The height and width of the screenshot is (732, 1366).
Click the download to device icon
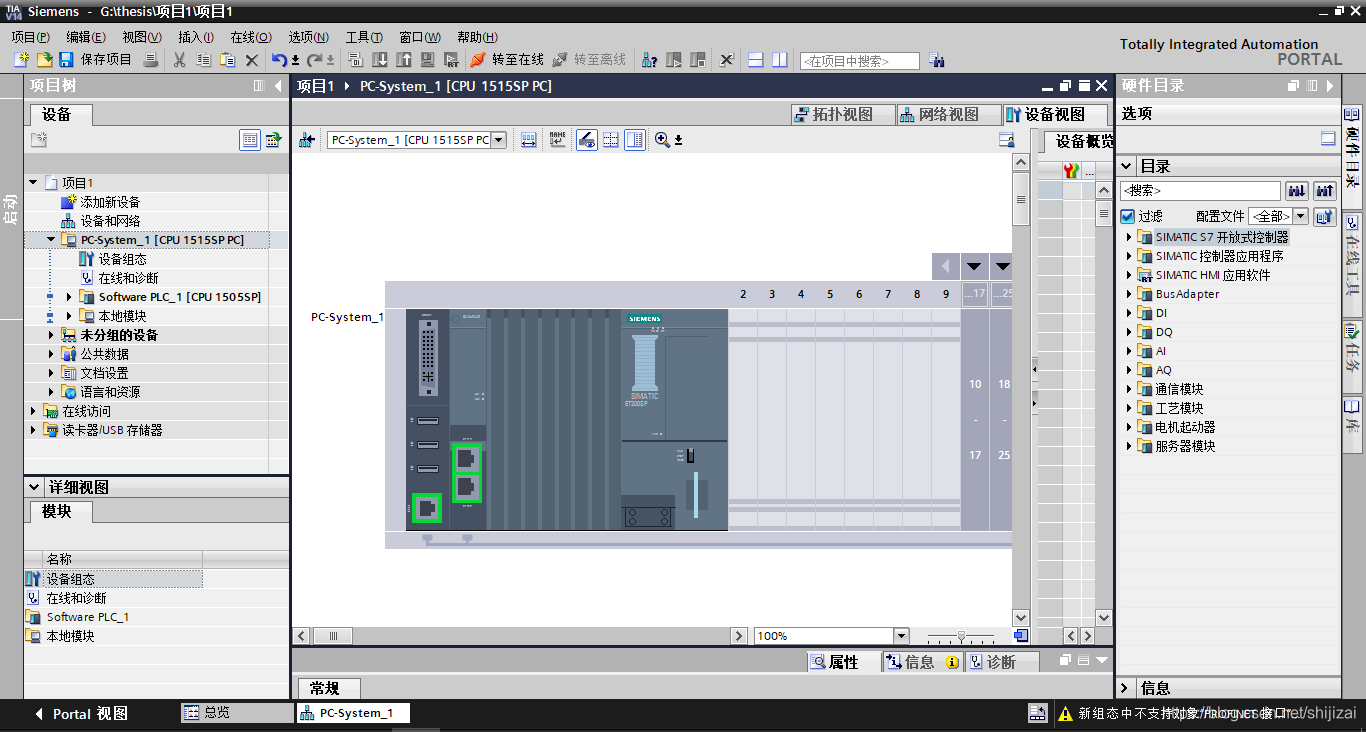tap(380, 60)
